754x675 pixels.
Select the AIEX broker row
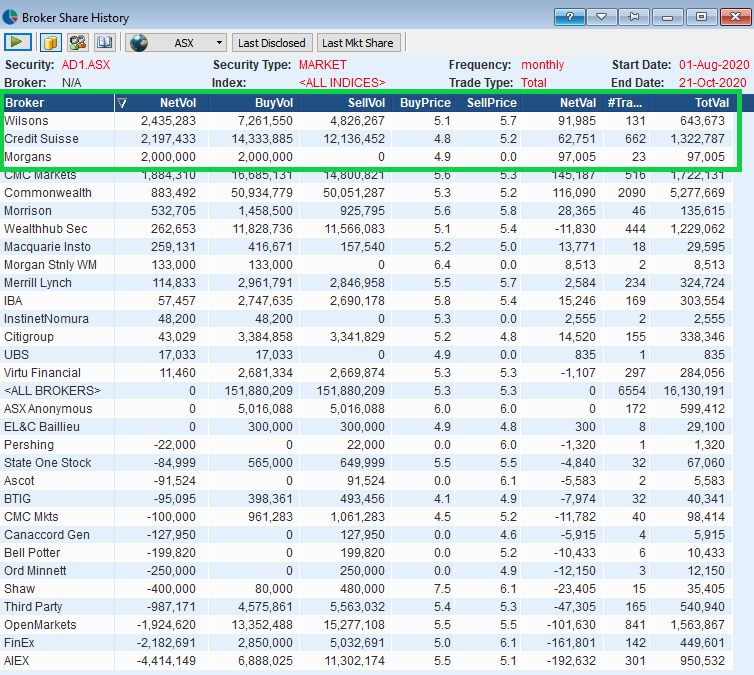[x=368, y=661]
